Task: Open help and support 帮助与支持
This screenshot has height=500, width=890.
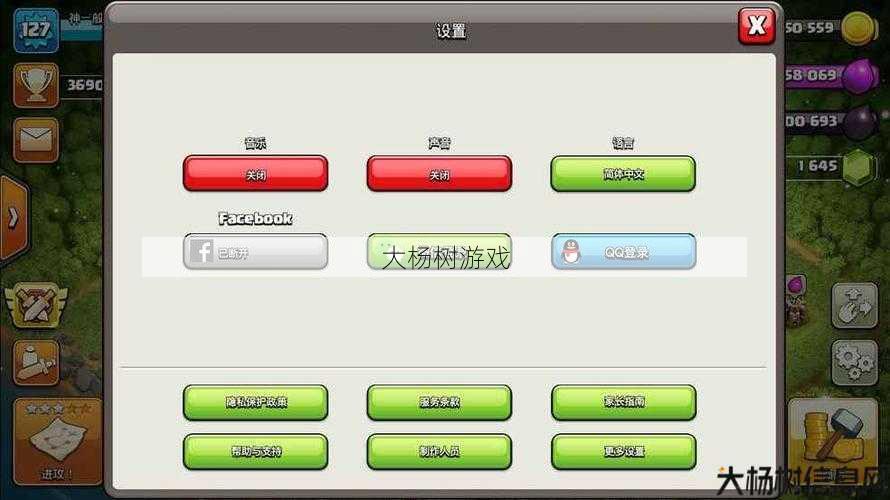Action: coord(255,452)
